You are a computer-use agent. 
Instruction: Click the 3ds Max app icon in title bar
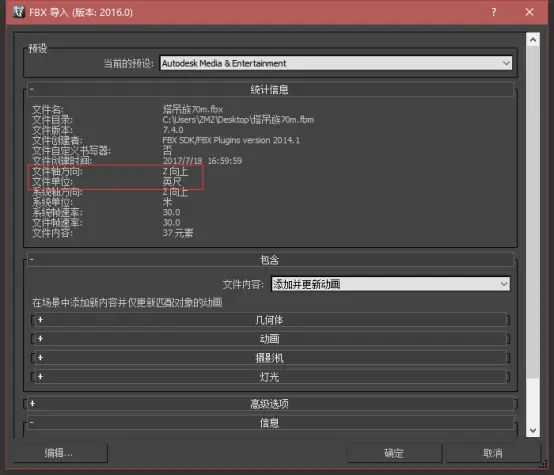(19, 12)
